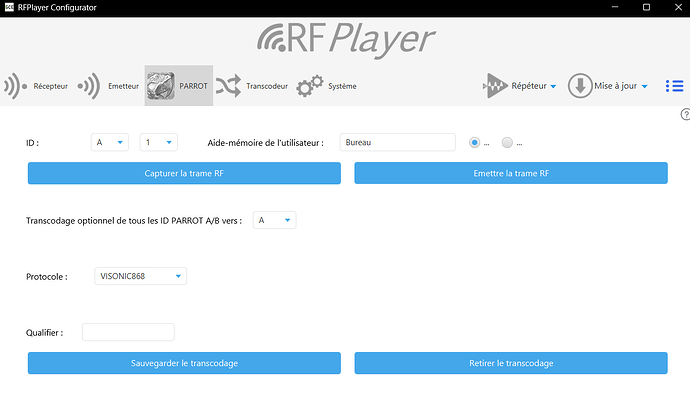690x401 pixels.
Task: Click the 'Qualifier :' label
Action: pos(44,333)
